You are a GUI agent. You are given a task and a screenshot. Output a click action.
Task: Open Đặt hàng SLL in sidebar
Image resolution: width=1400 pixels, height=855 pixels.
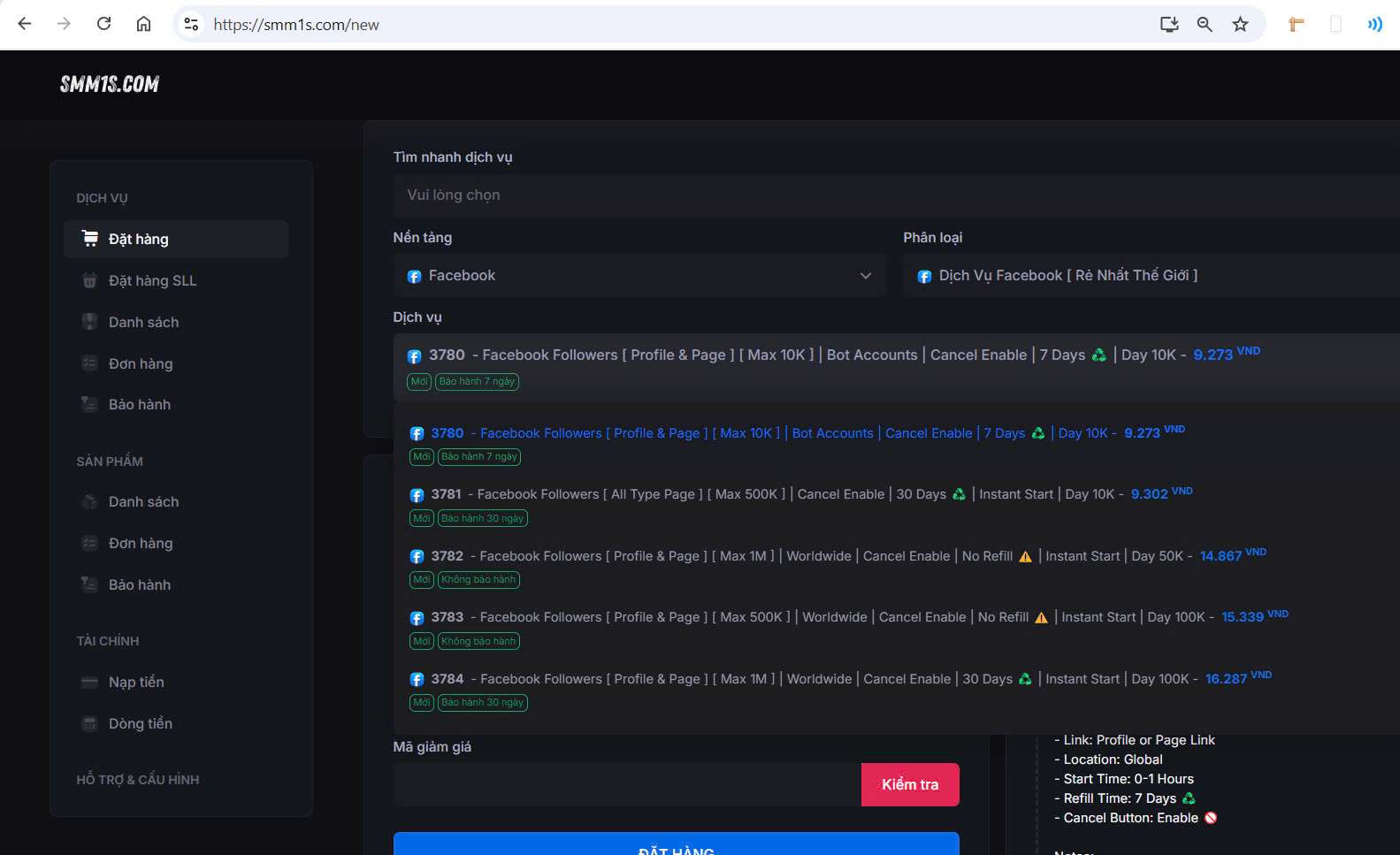point(176,280)
